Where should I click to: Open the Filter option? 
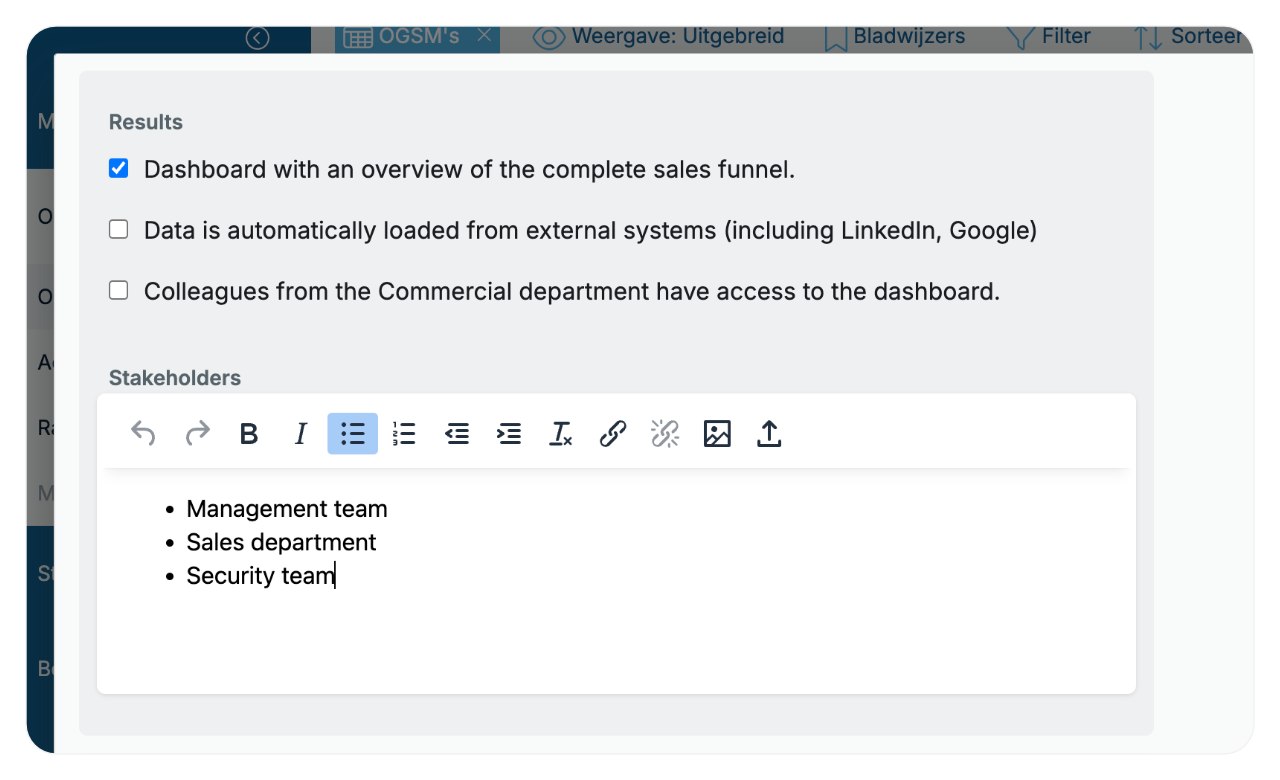[x=1048, y=37]
